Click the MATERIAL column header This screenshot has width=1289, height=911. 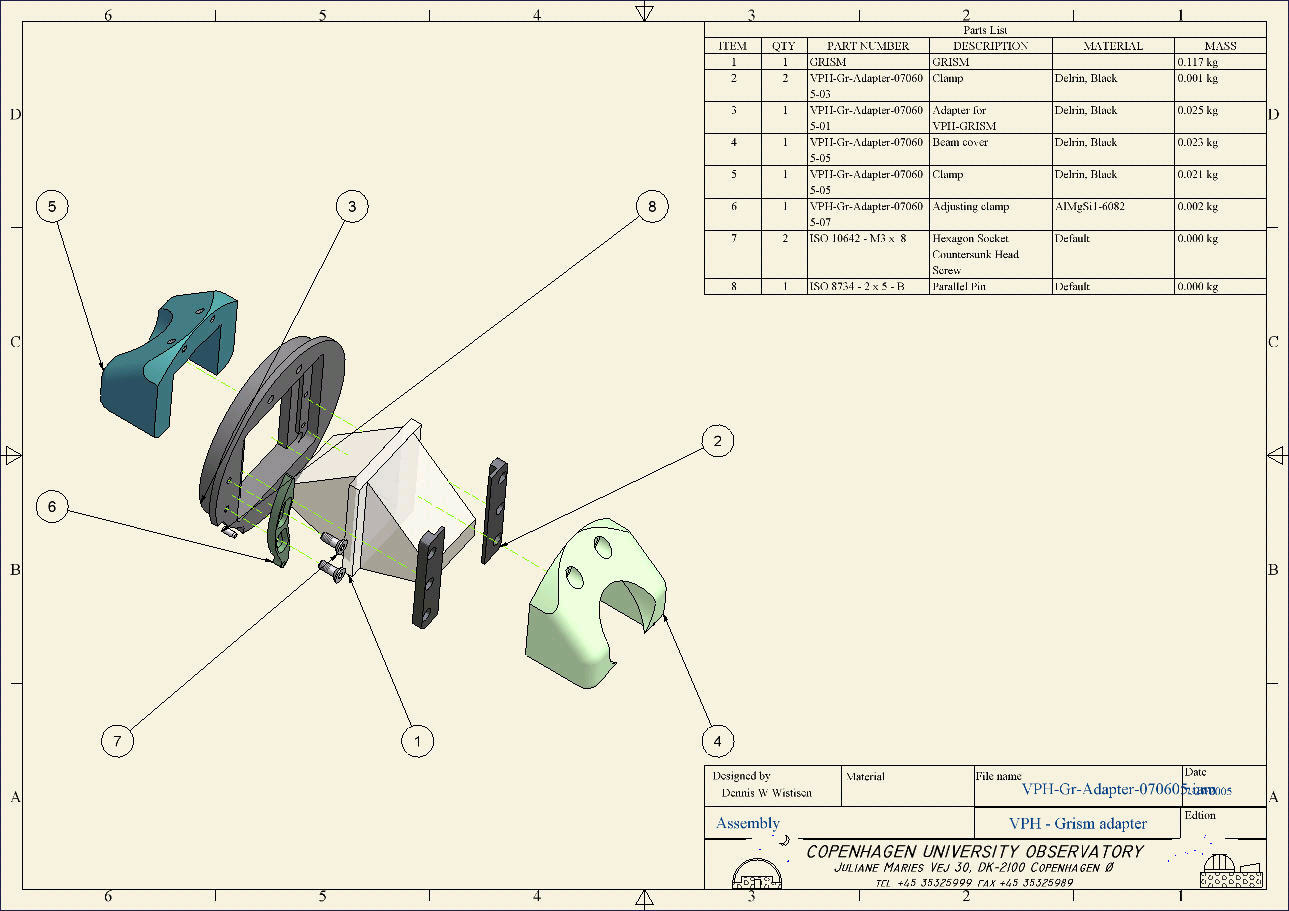1112,46
